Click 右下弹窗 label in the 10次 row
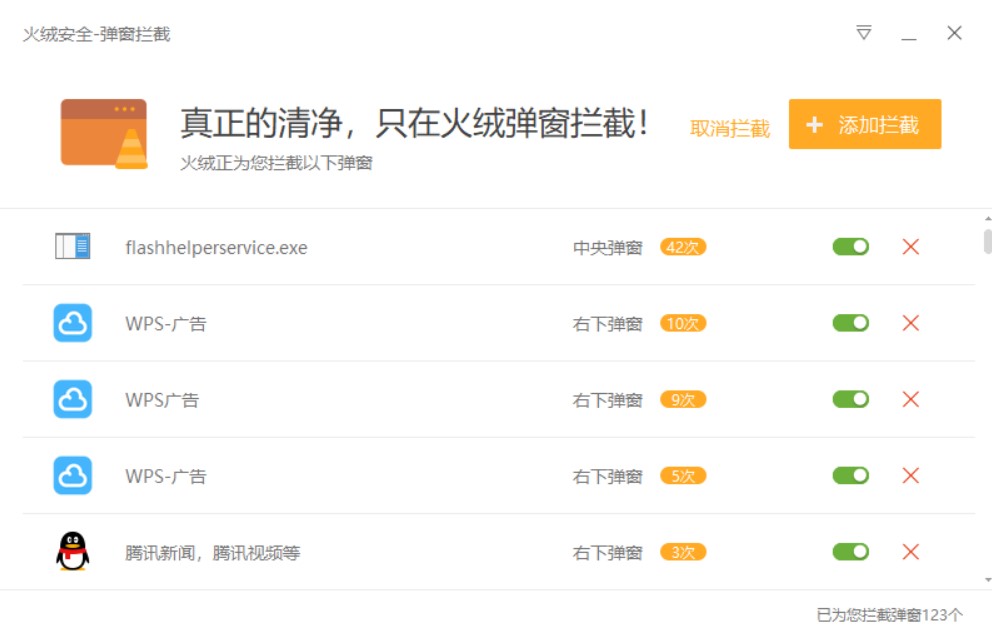Viewport: 992px width, 638px height. (607, 324)
